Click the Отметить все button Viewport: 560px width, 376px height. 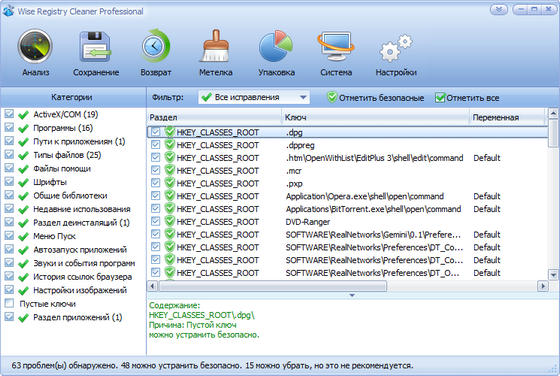467,98
